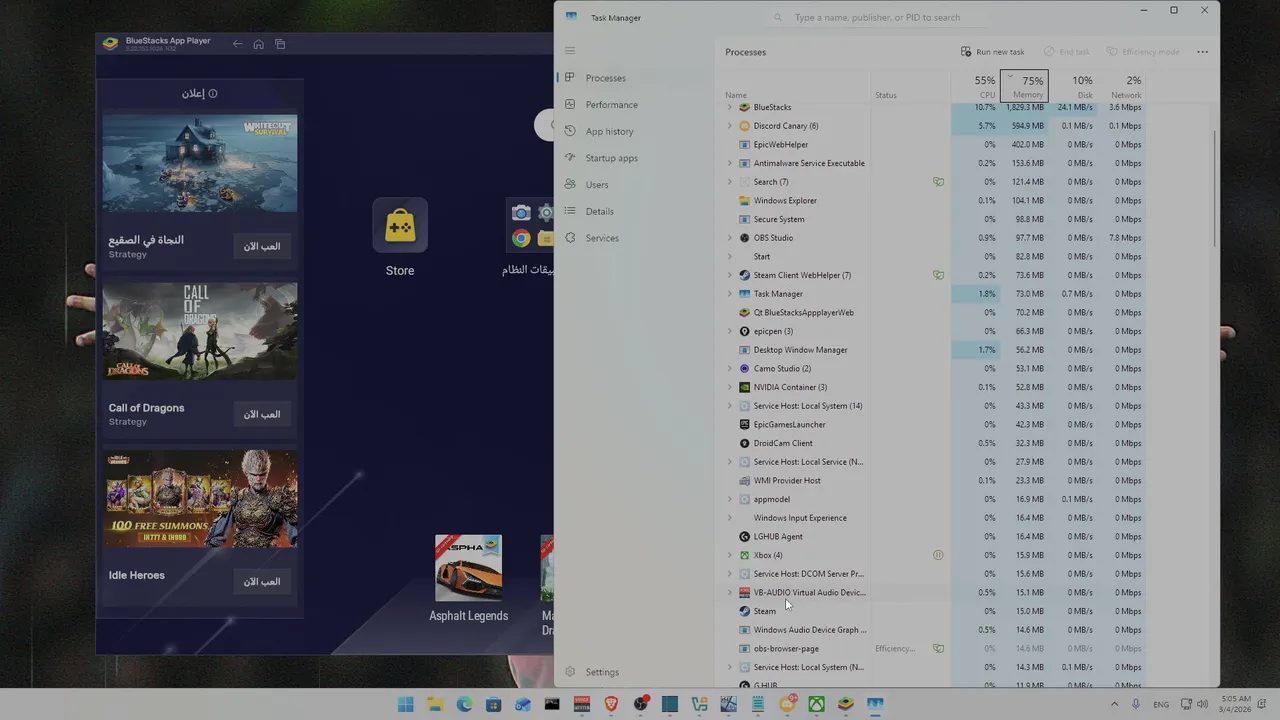
Task: Click Search row efficiency leaf status icon
Action: [938, 182]
